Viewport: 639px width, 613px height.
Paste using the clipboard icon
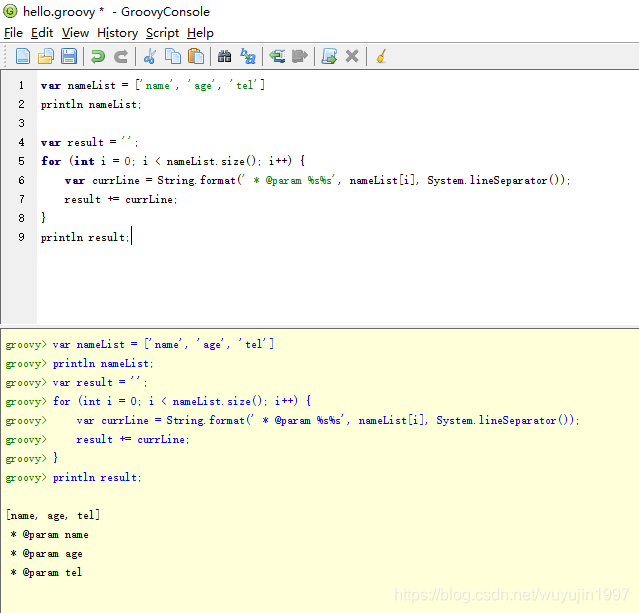[196, 56]
